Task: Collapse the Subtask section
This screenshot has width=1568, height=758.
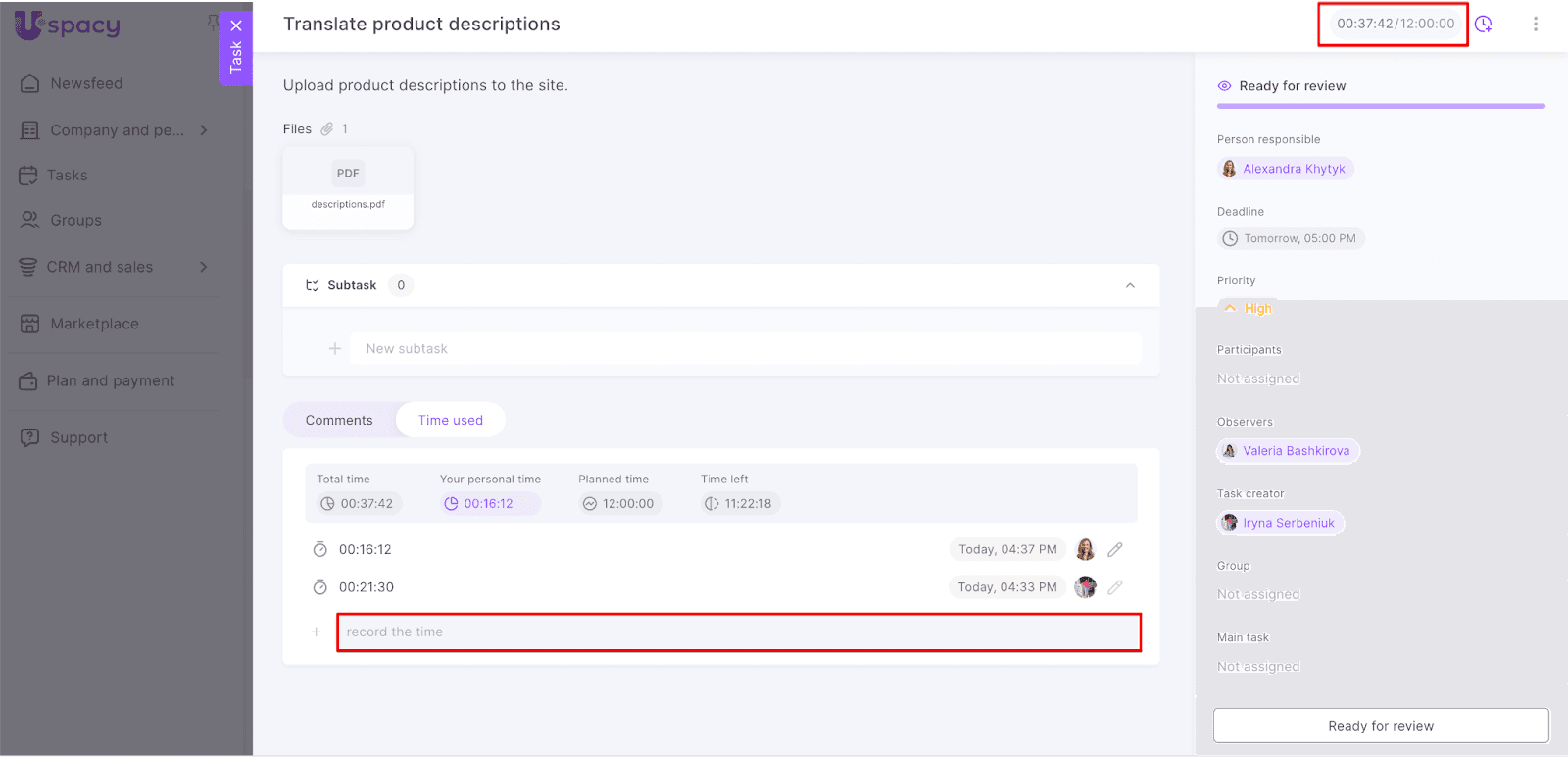Action: click(1130, 286)
